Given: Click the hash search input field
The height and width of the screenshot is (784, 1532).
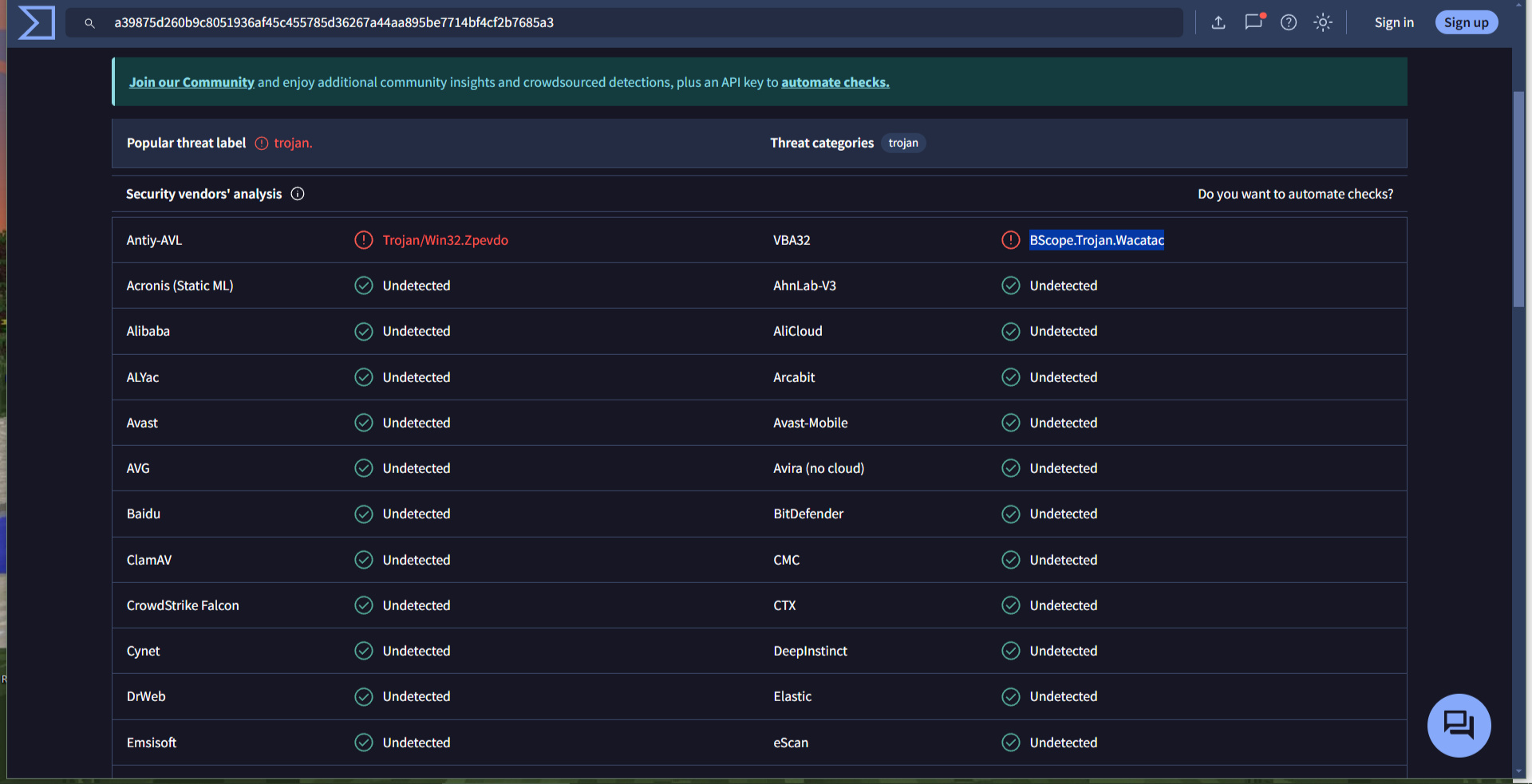Looking at the screenshot, I should pos(638,22).
